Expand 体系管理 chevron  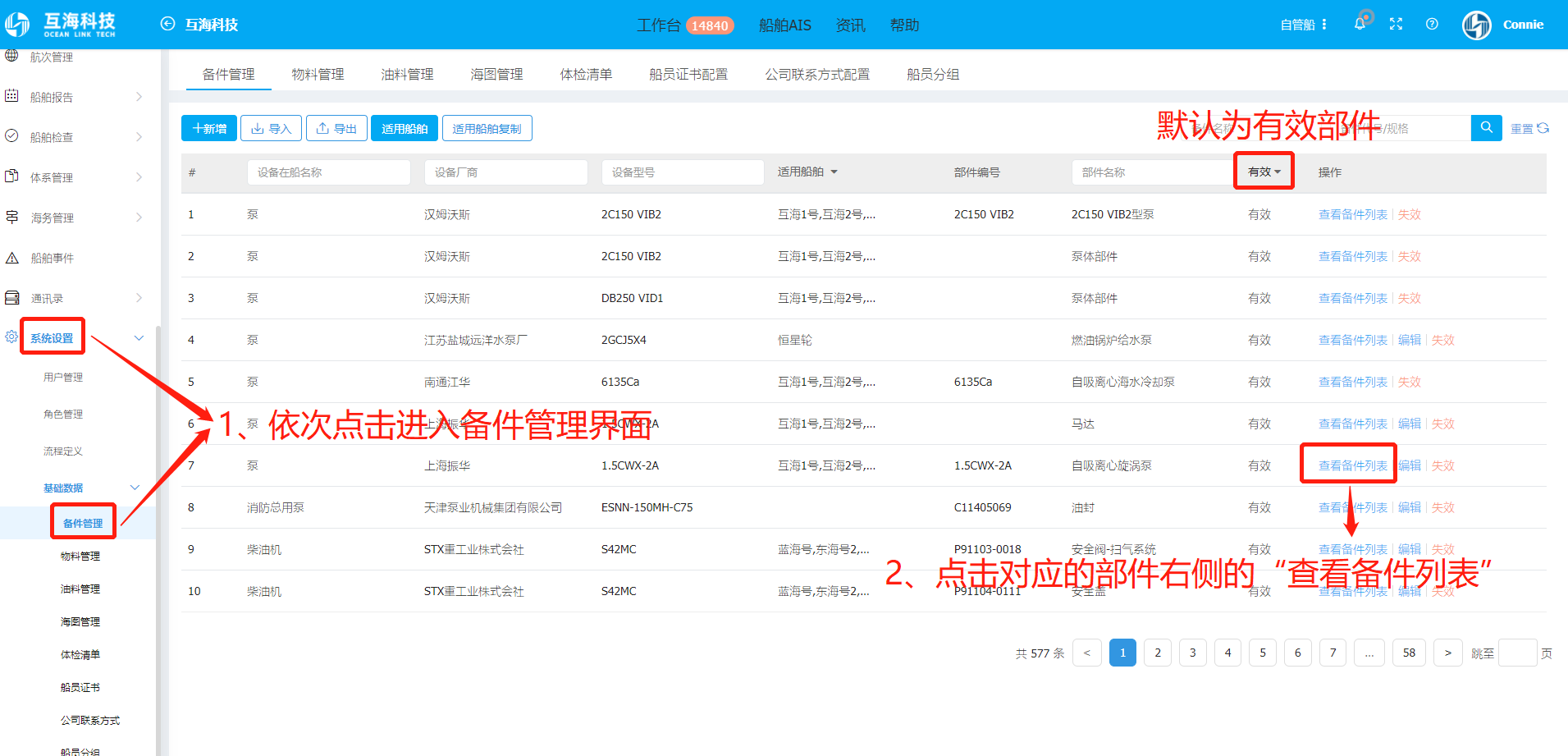139,177
